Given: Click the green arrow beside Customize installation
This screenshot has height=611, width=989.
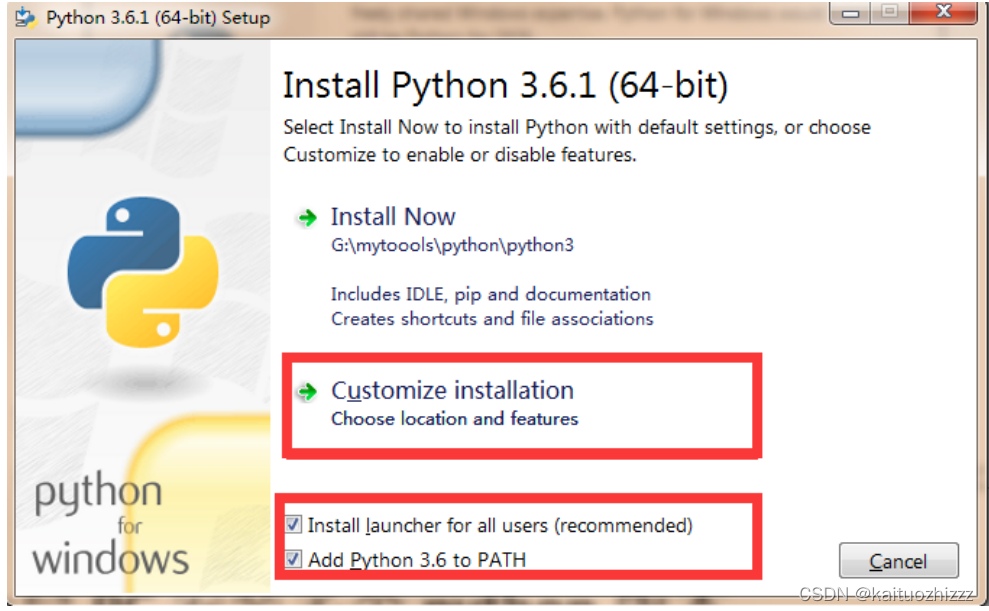Looking at the screenshot, I should coord(307,392).
